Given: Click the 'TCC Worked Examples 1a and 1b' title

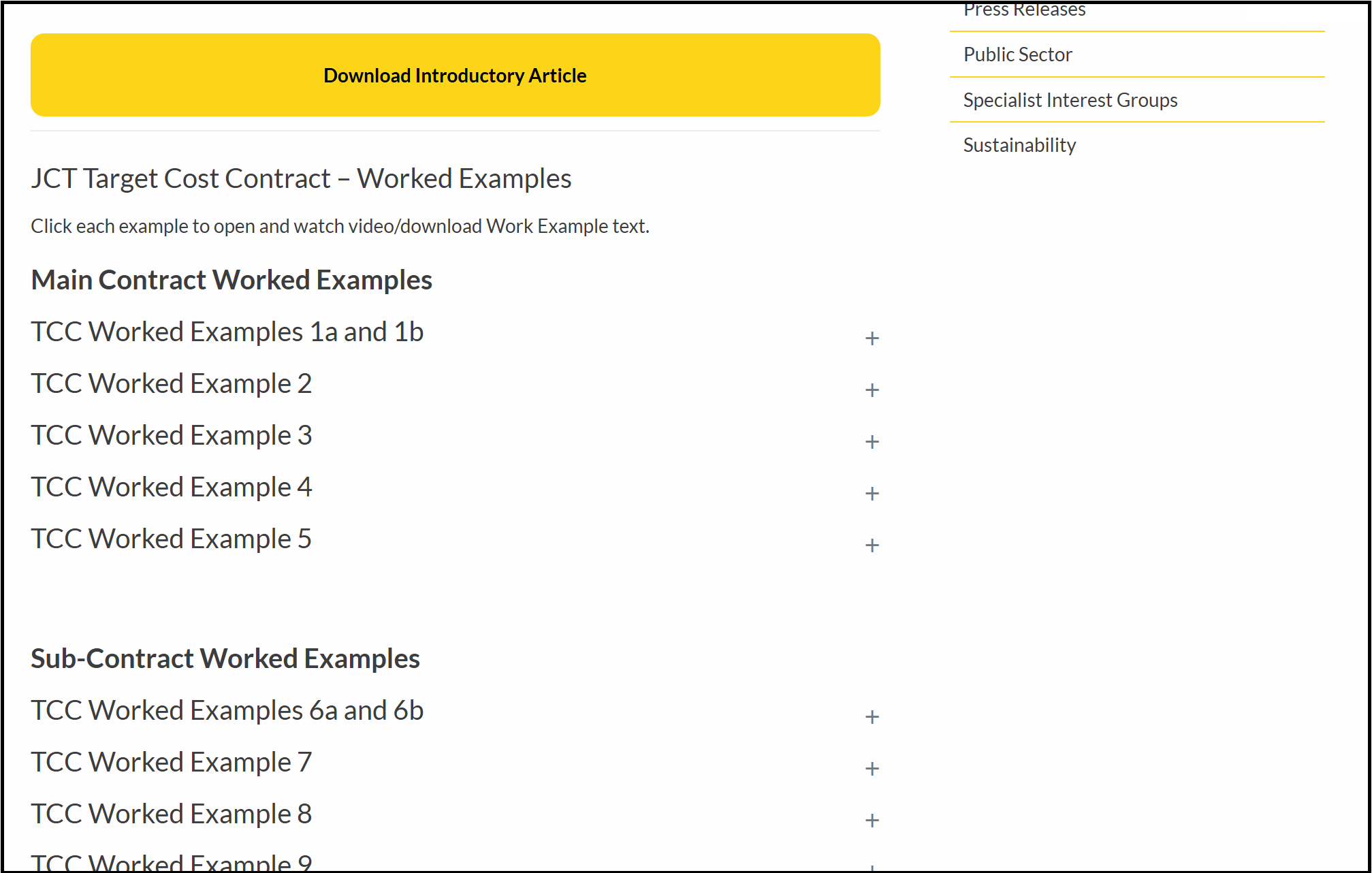Looking at the screenshot, I should pyautogui.click(x=227, y=332).
